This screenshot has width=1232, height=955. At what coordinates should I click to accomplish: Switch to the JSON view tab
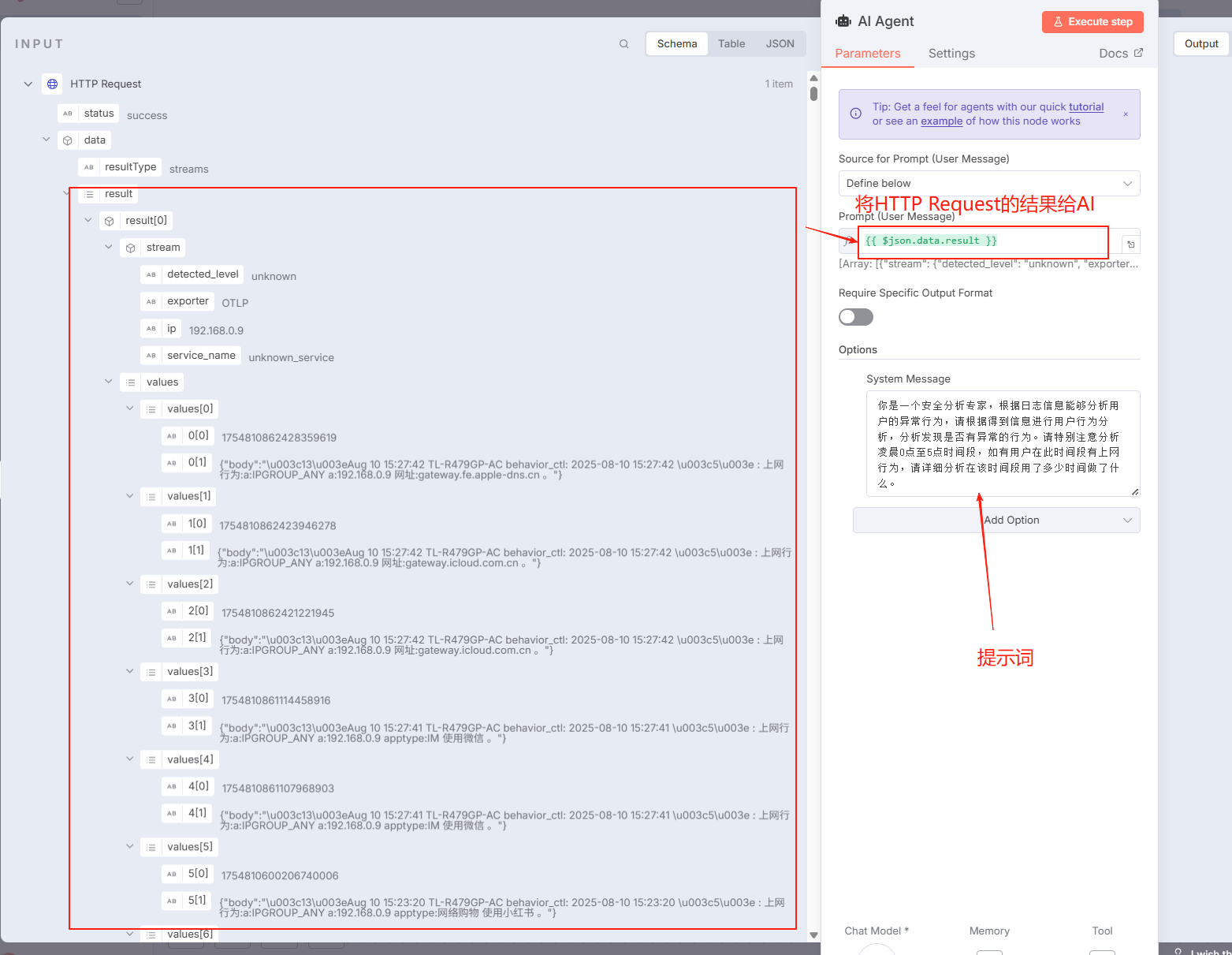coord(779,44)
